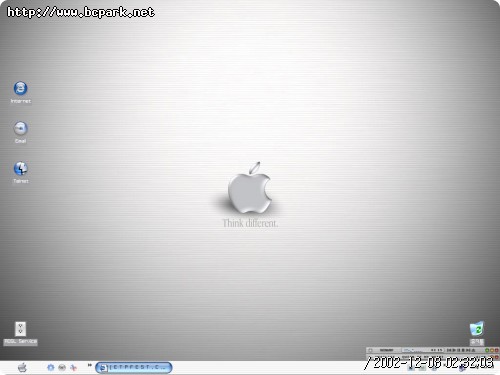Launch the red pinwheel quick launch icon
Screen dimensions: 500x375
[73, 368]
